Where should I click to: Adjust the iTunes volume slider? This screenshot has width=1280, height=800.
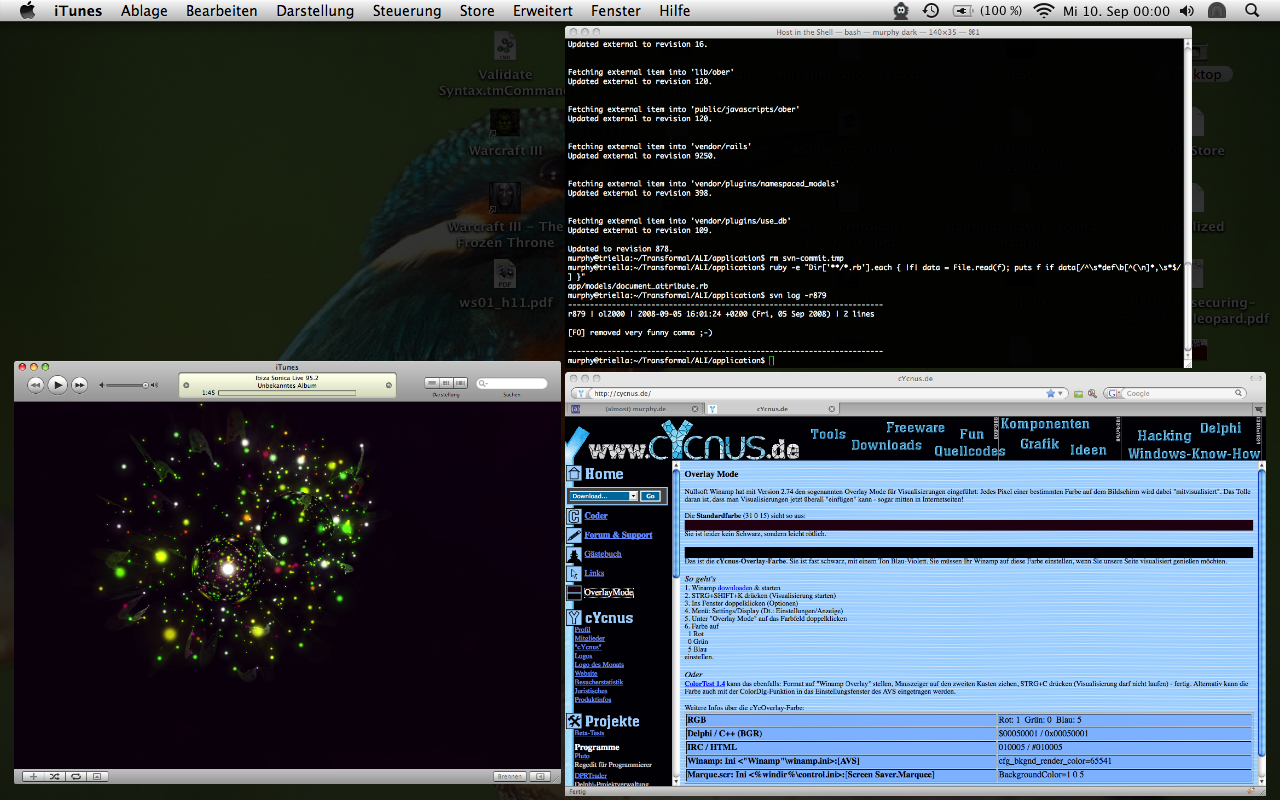point(128,385)
